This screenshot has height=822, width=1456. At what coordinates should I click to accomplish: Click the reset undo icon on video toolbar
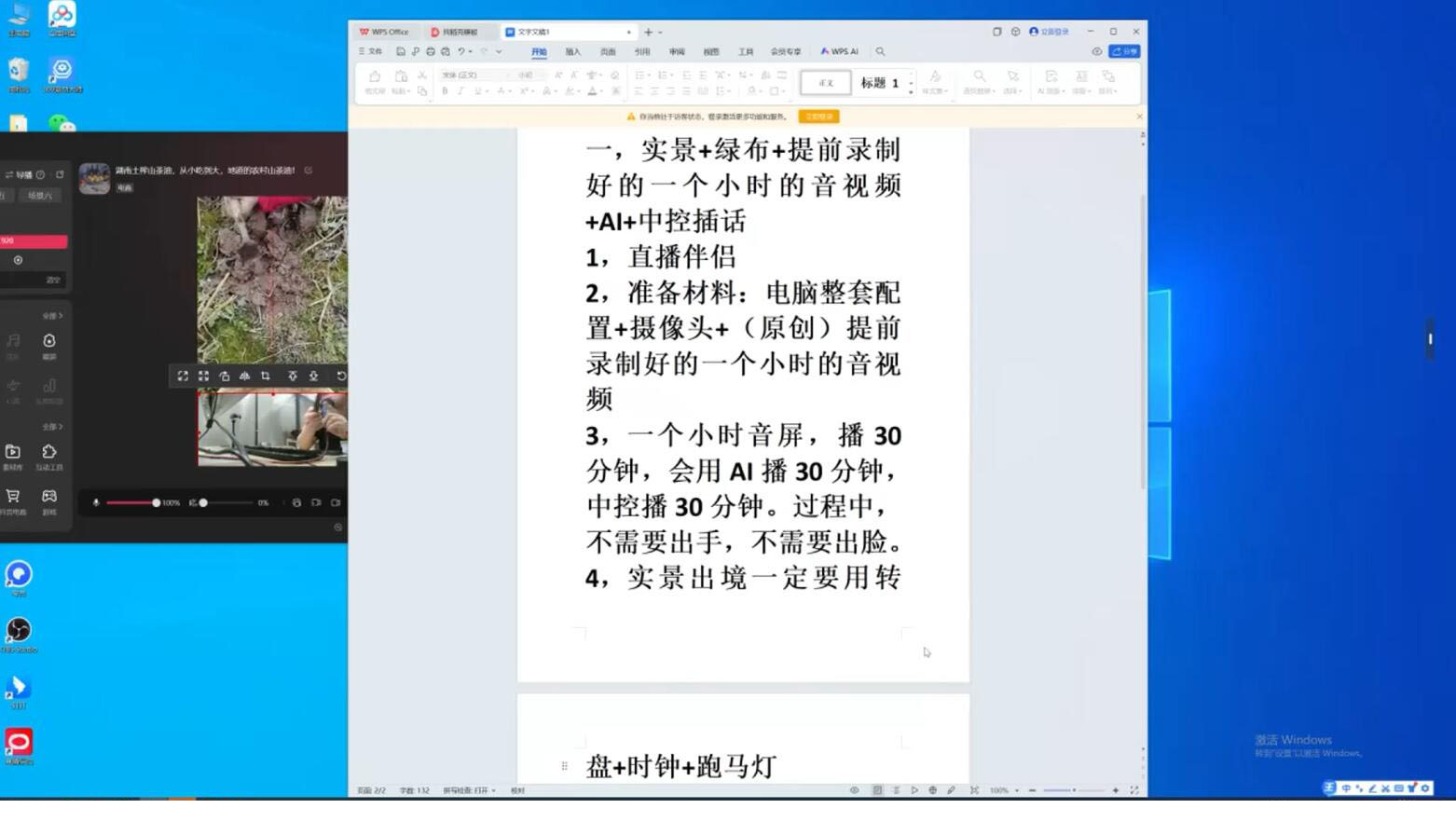pos(341,376)
